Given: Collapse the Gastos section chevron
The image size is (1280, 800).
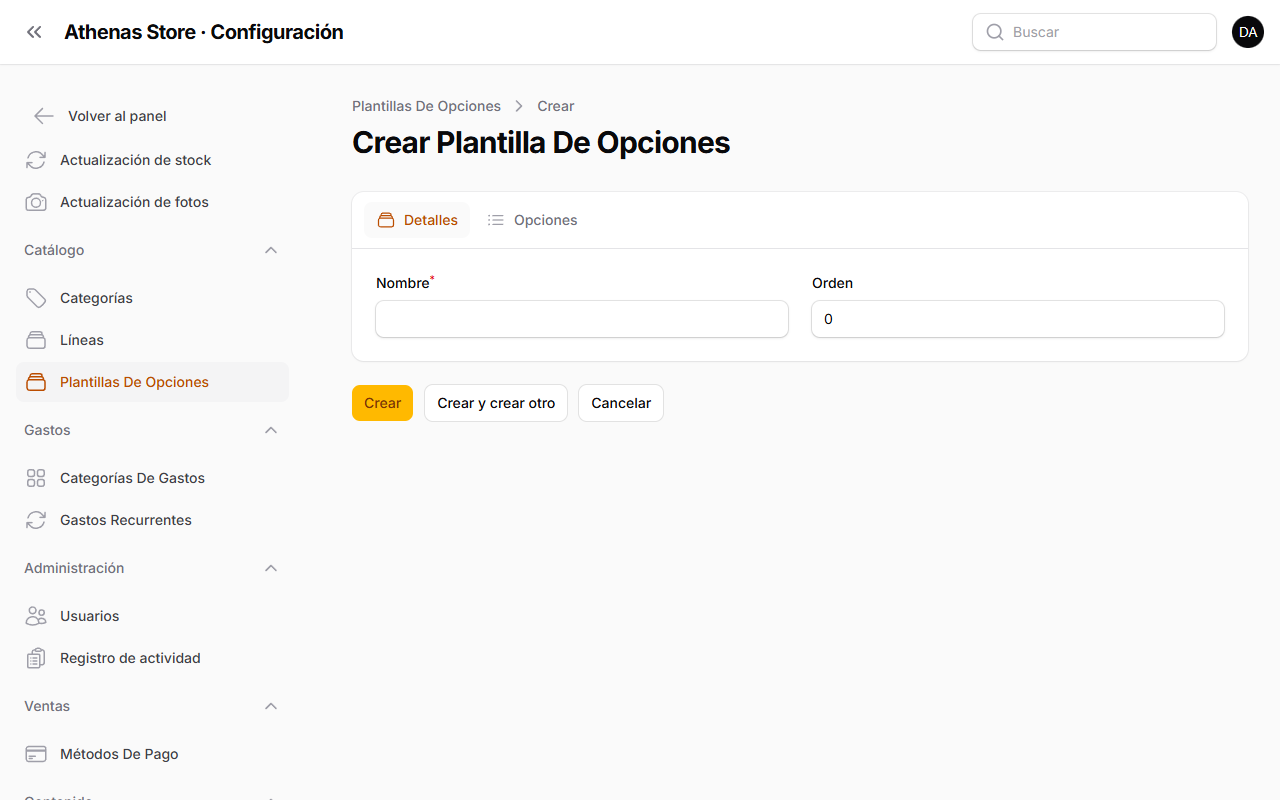Looking at the screenshot, I should pos(271,430).
